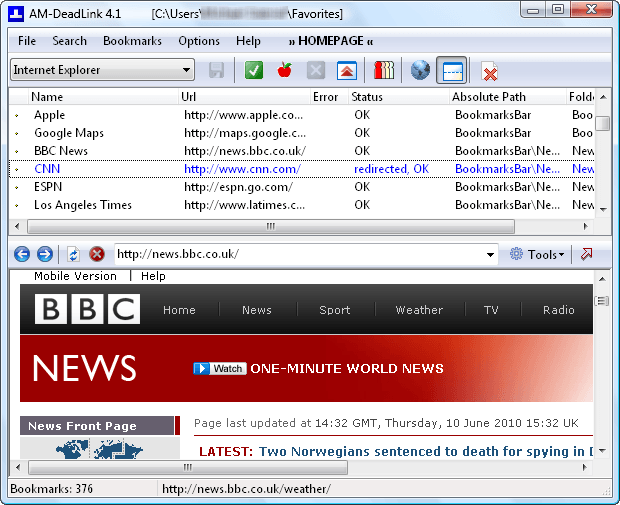
Task: Open the BBC News nav link
Action: coord(257,310)
